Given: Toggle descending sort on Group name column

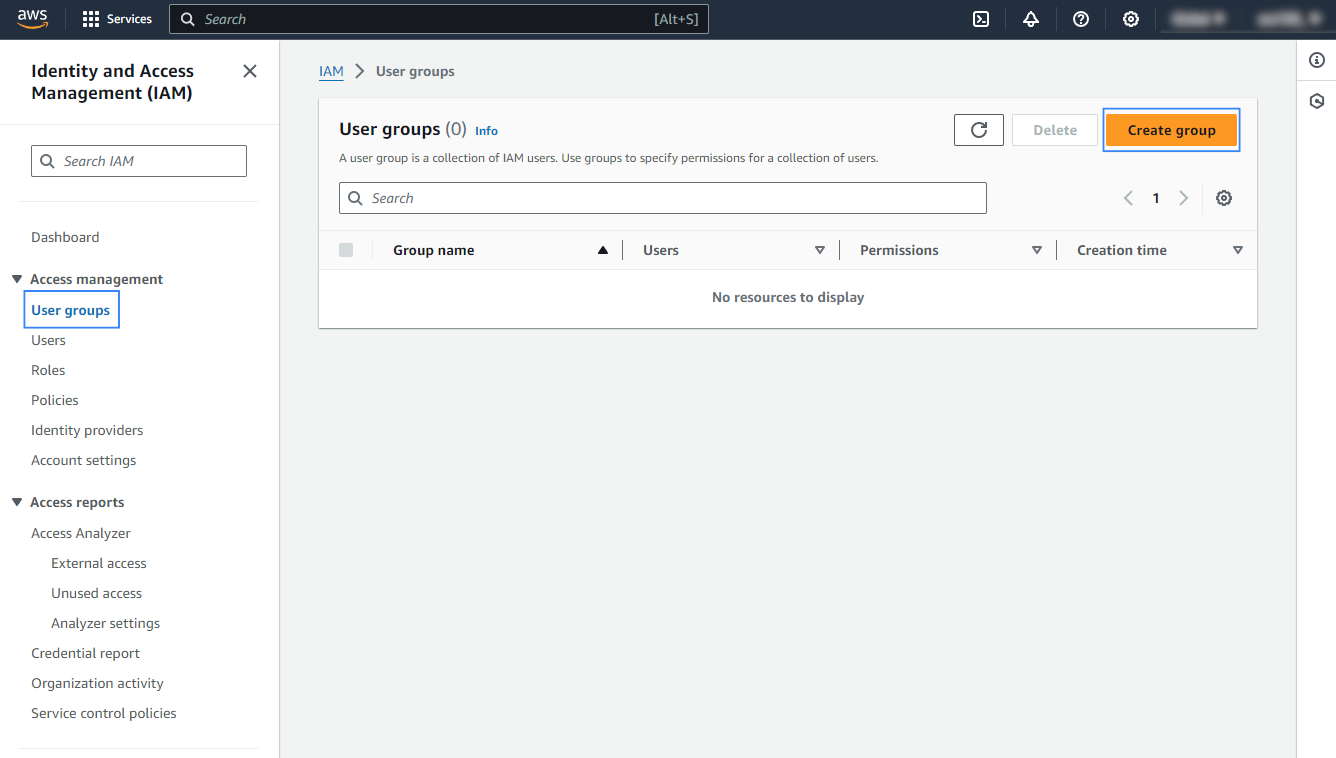Looking at the screenshot, I should tap(602, 249).
